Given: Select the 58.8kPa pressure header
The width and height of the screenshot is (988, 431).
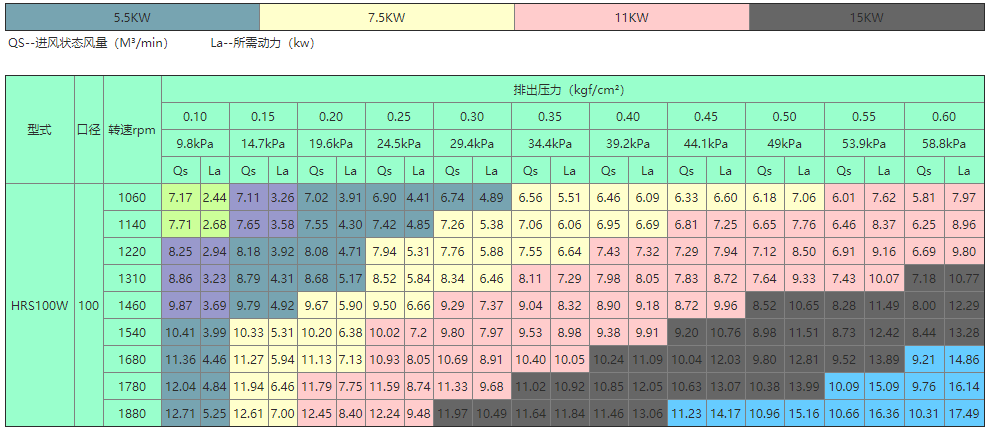Looking at the screenshot, I should pyautogui.click(x=944, y=144).
